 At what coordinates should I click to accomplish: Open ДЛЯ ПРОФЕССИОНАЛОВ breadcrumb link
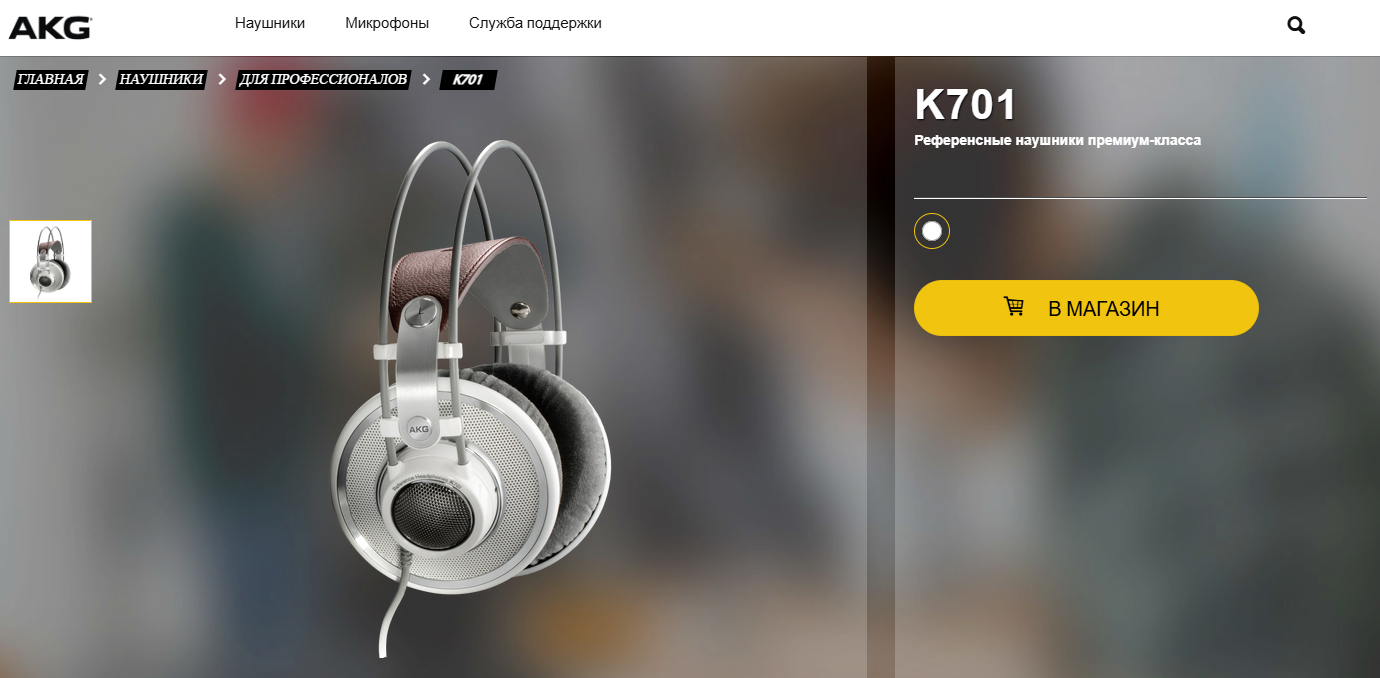click(x=324, y=79)
